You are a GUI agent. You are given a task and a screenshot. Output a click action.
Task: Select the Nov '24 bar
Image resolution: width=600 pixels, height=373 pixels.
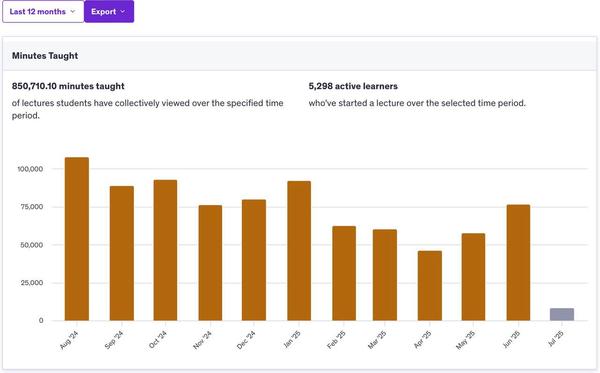pos(210,263)
